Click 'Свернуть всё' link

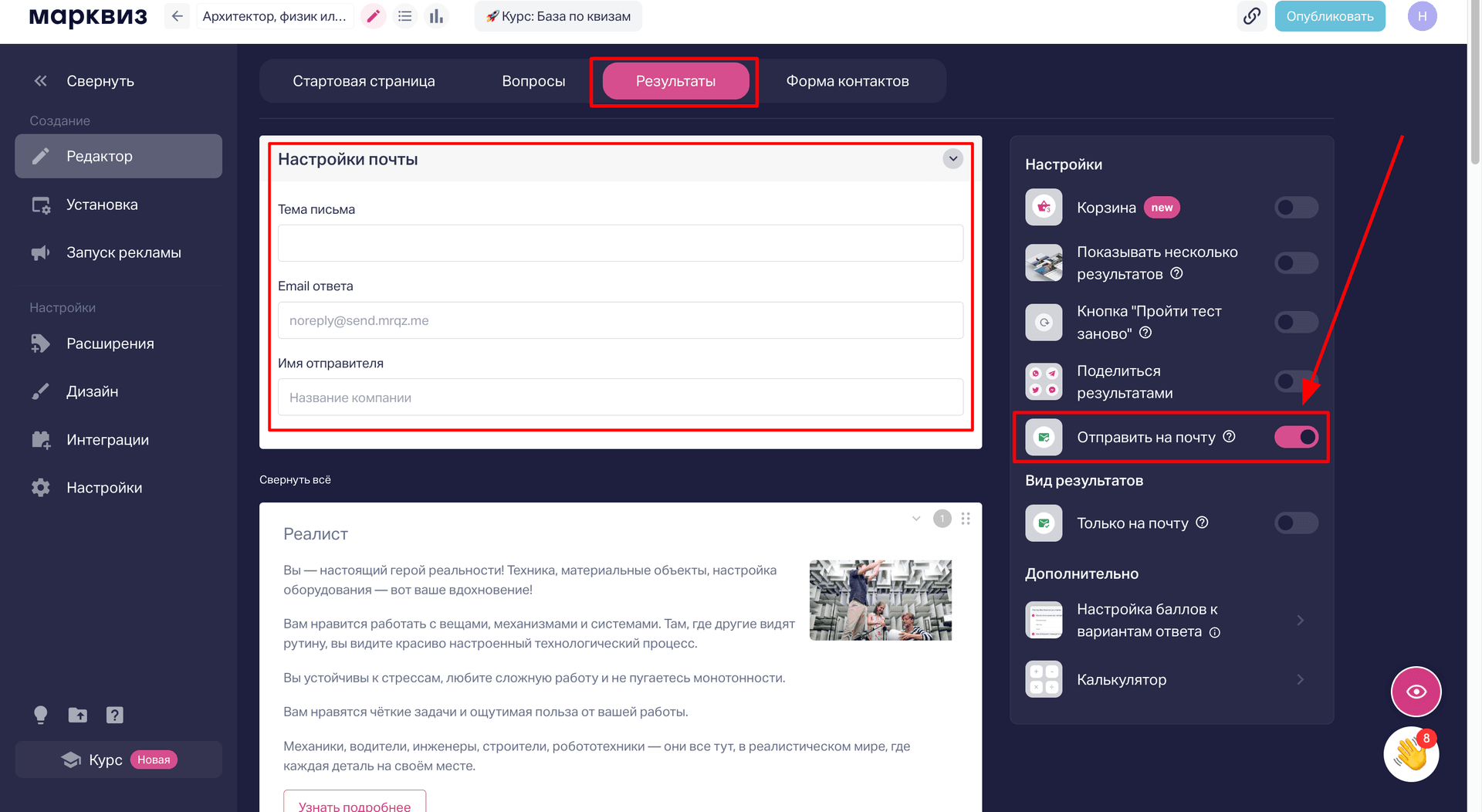click(x=295, y=479)
